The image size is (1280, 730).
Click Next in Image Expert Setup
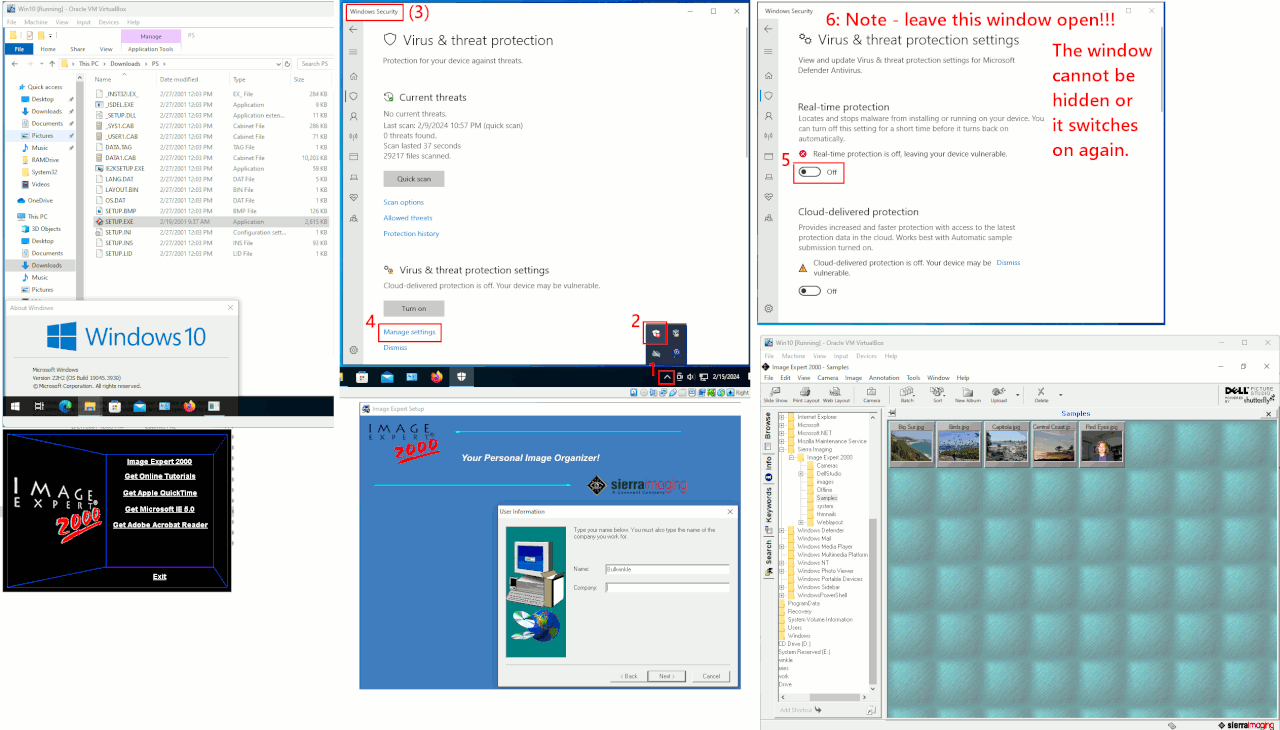(665, 676)
